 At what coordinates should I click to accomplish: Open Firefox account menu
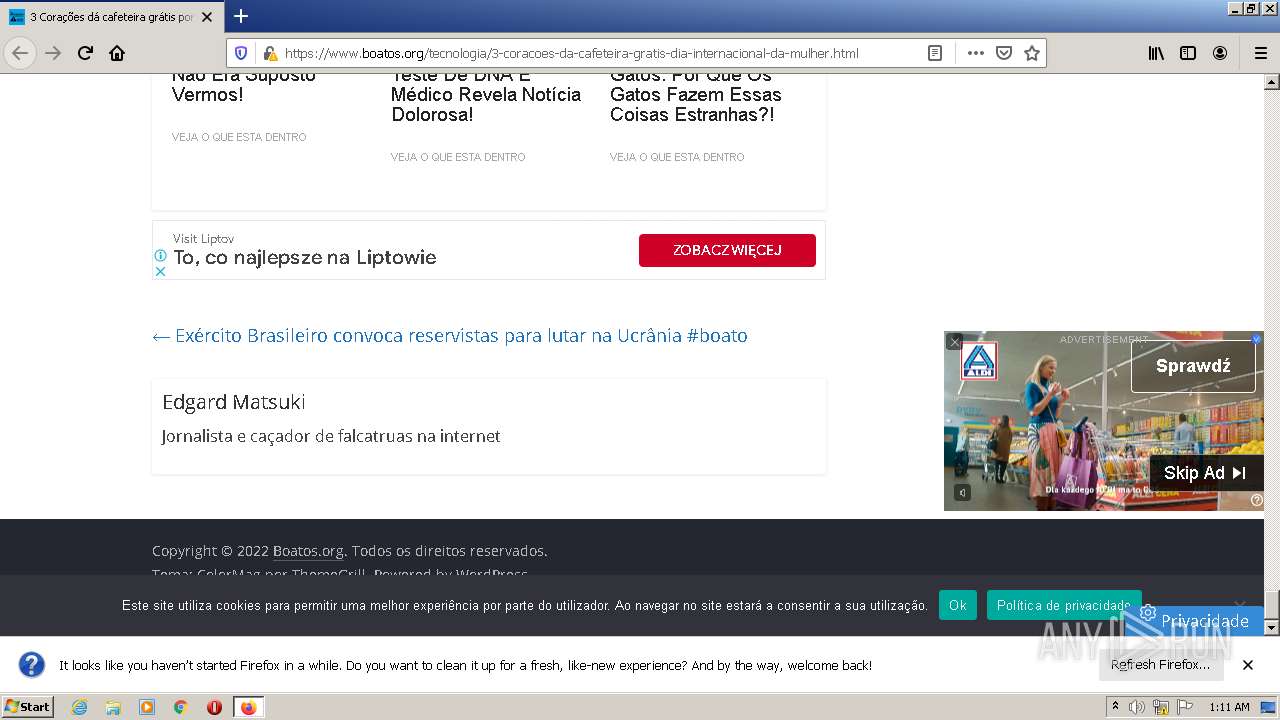pos(1220,53)
